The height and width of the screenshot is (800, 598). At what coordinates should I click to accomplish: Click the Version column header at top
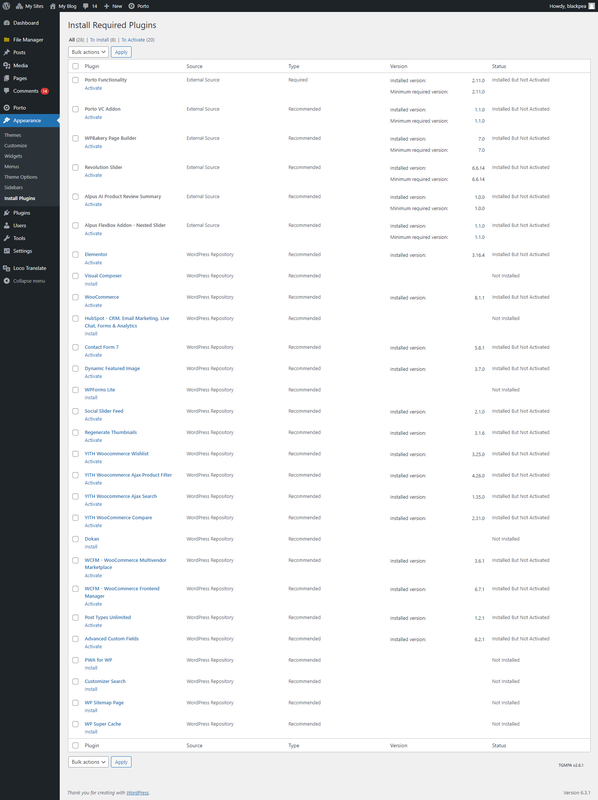398,66
